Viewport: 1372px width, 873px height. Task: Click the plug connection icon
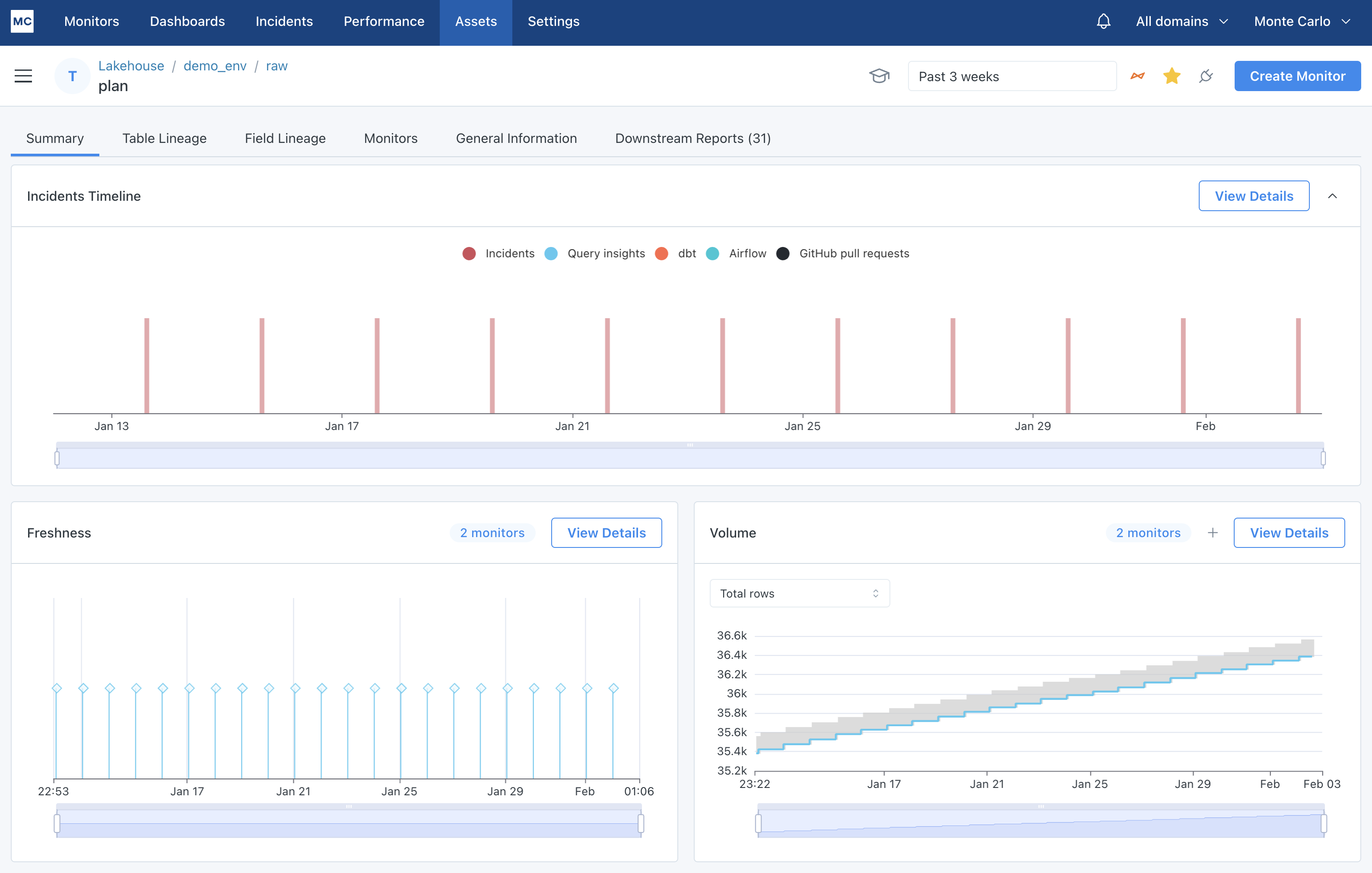pyautogui.click(x=1206, y=76)
